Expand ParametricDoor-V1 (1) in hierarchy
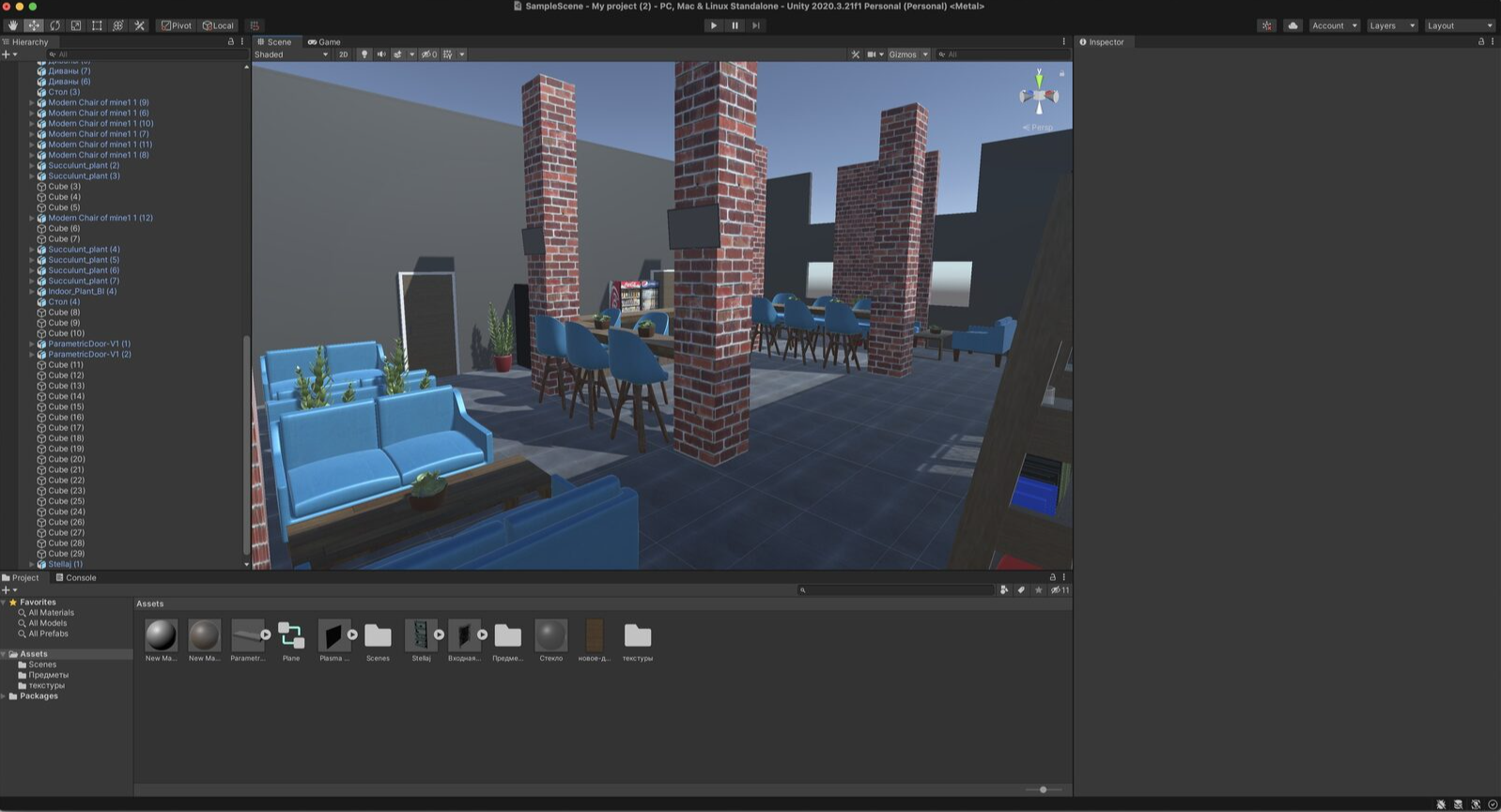1501x812 pixels. coord(32,345)
